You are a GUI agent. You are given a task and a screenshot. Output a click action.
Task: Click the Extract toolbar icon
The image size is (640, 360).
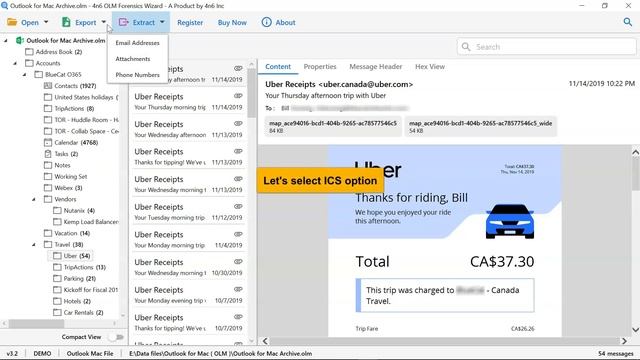pyautogui.click(x=123, y=22)
